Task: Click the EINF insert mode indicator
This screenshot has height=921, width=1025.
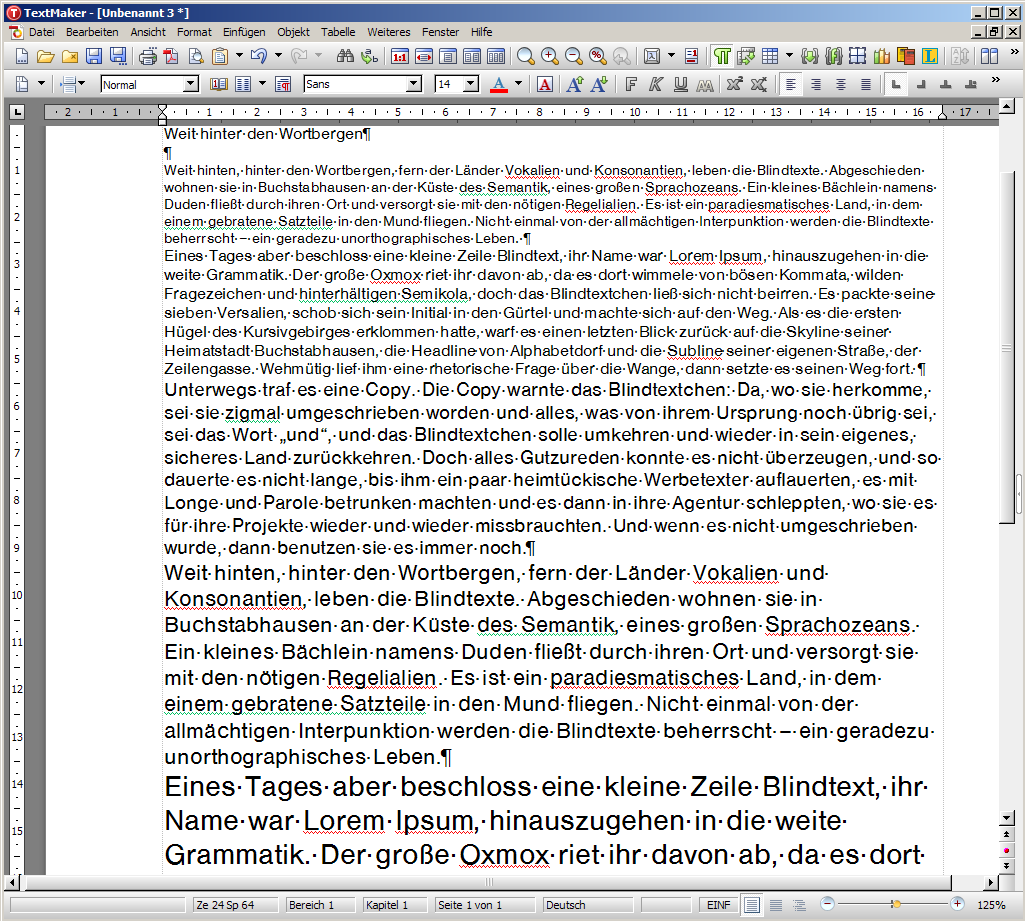Action: (x=718, y=905)
